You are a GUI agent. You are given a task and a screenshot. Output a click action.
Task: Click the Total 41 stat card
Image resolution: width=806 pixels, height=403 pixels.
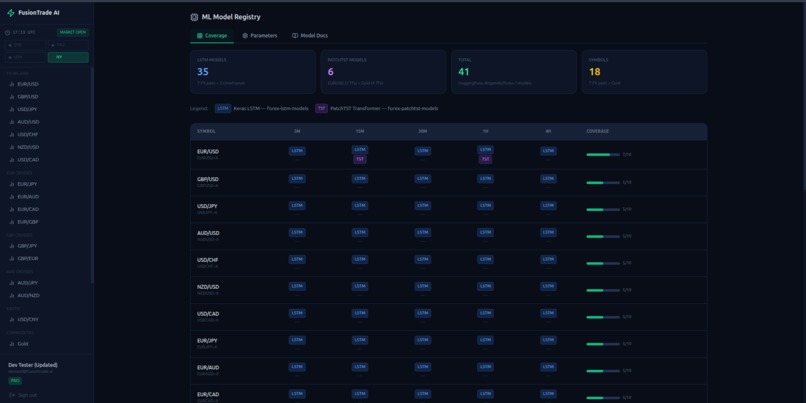tap(514, 72)
